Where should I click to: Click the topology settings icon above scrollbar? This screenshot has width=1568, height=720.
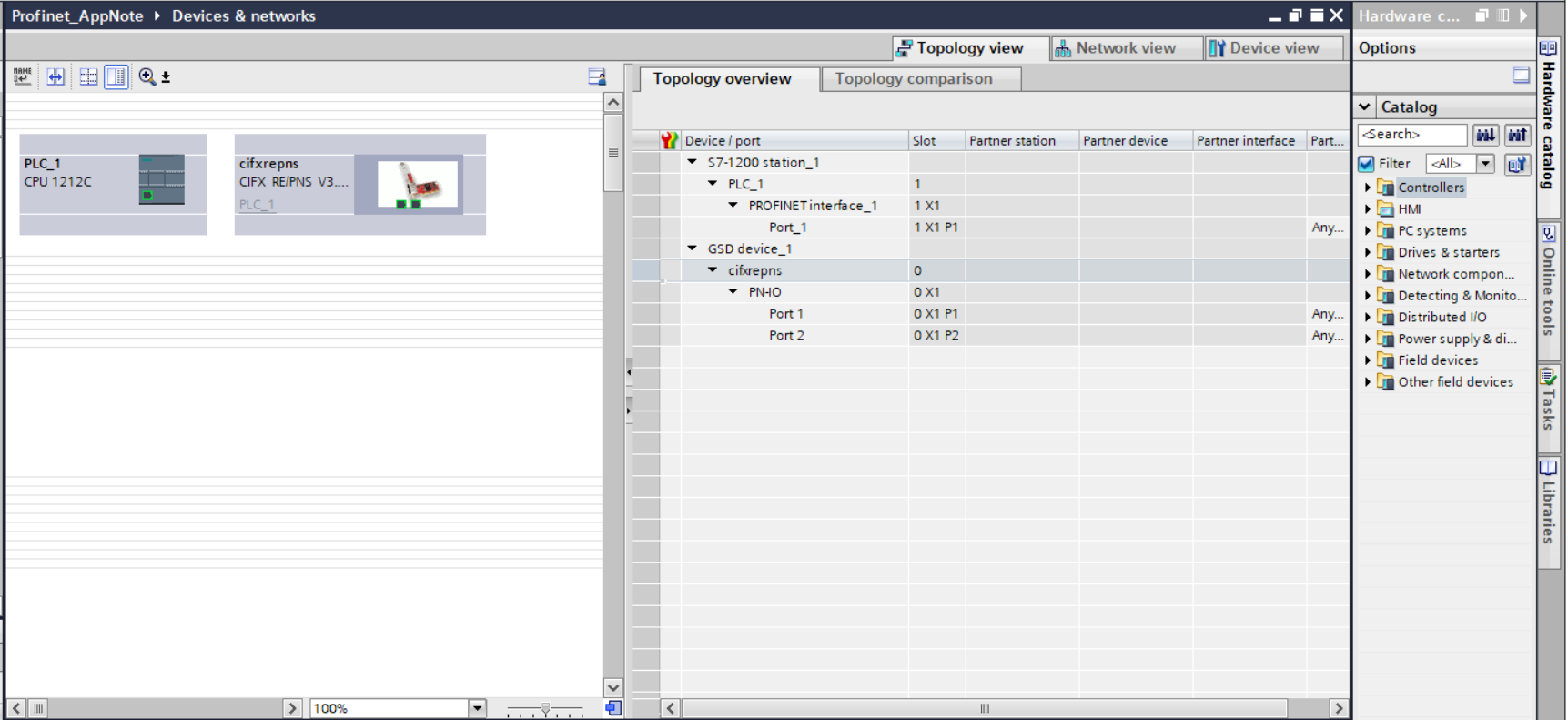pos(597,76)
